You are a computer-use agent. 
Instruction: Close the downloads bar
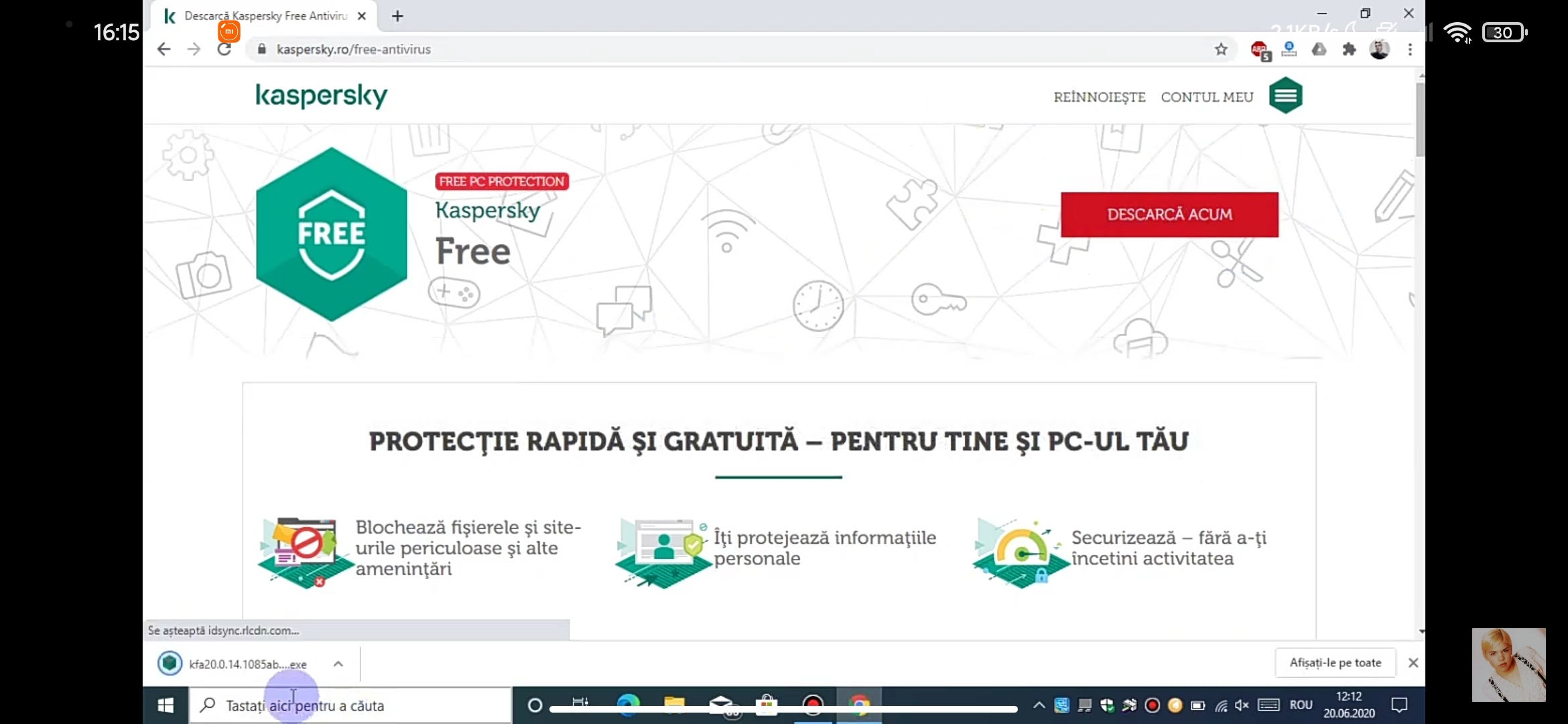(x=1413, y=662)
